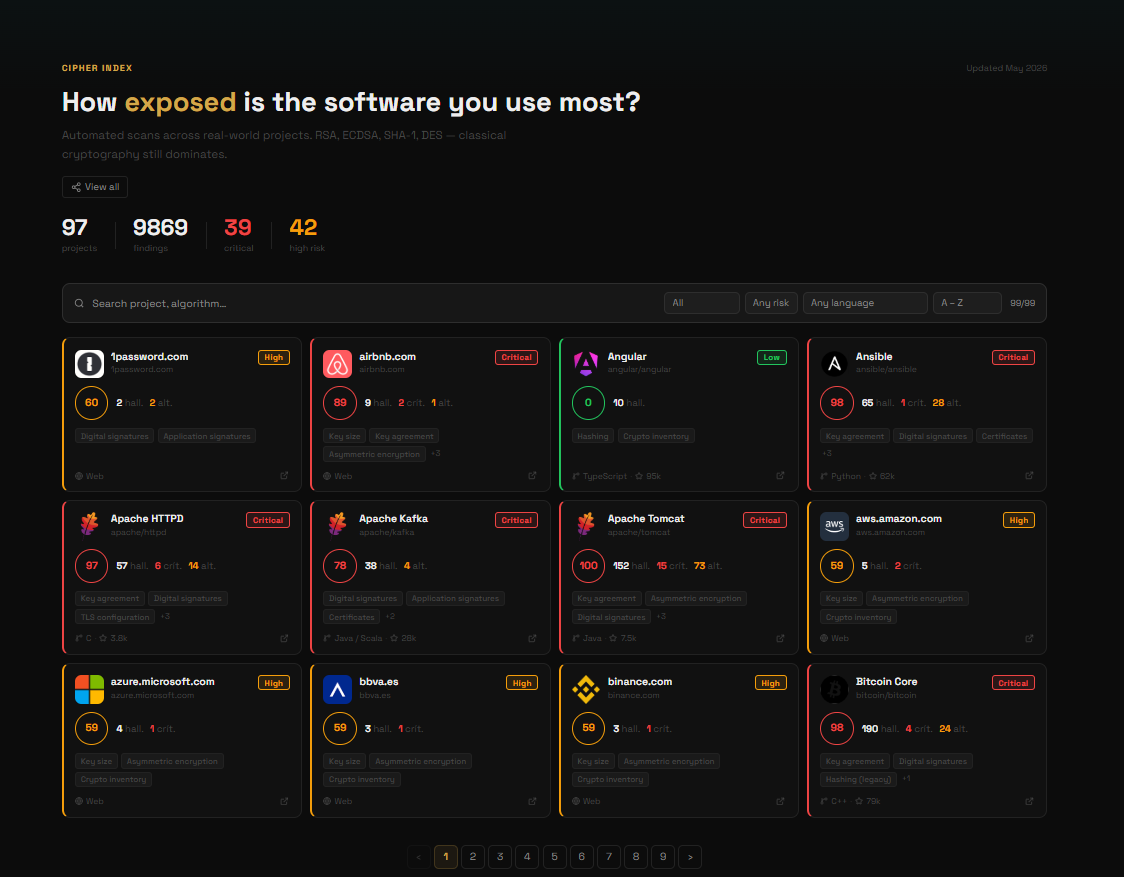Viewport: 1124px width, 877px height.
Task: Open external link on aws.amazon.com card
Action: (x=1029, y=638)
